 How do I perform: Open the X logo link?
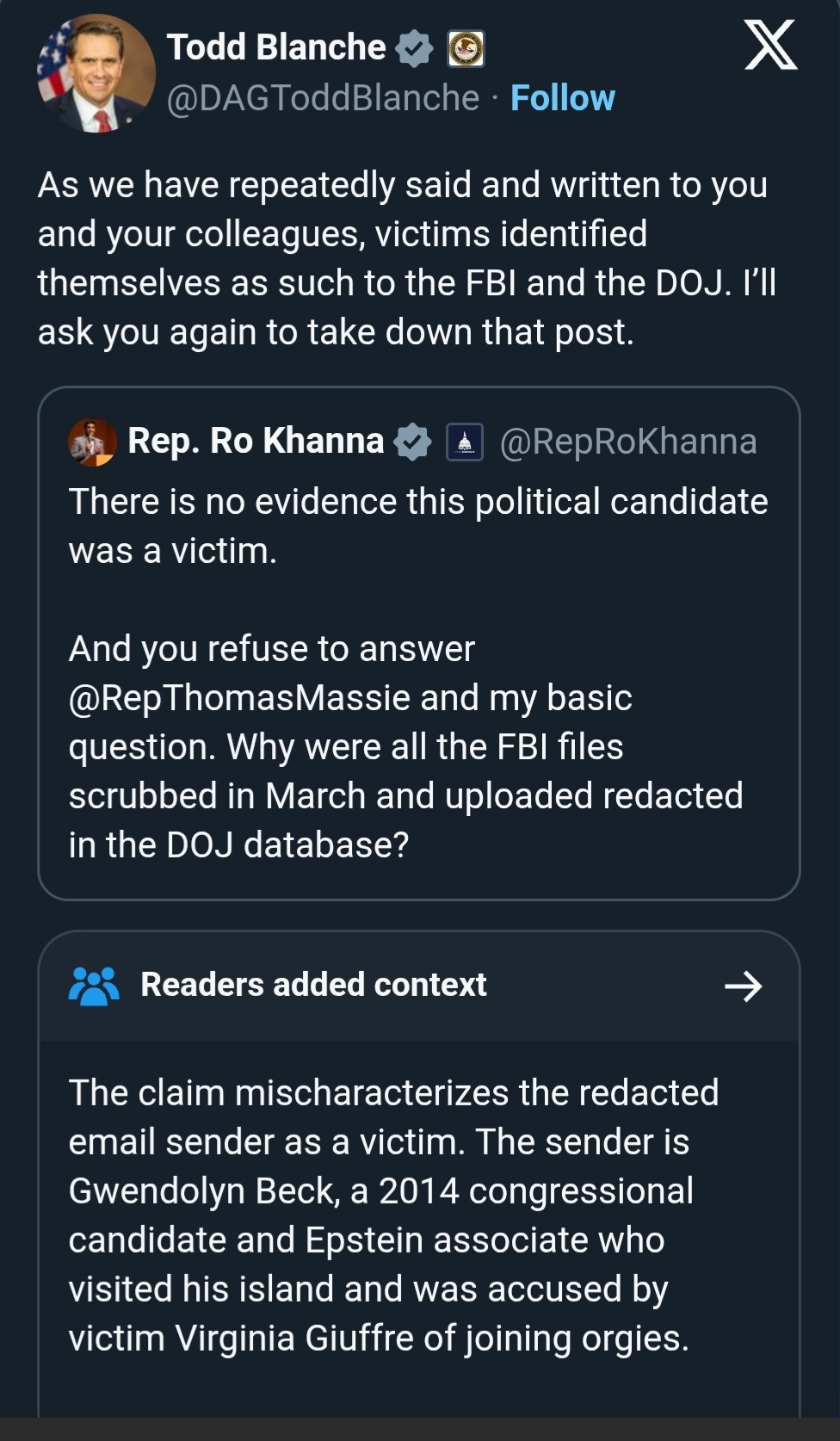coord(770,46)
